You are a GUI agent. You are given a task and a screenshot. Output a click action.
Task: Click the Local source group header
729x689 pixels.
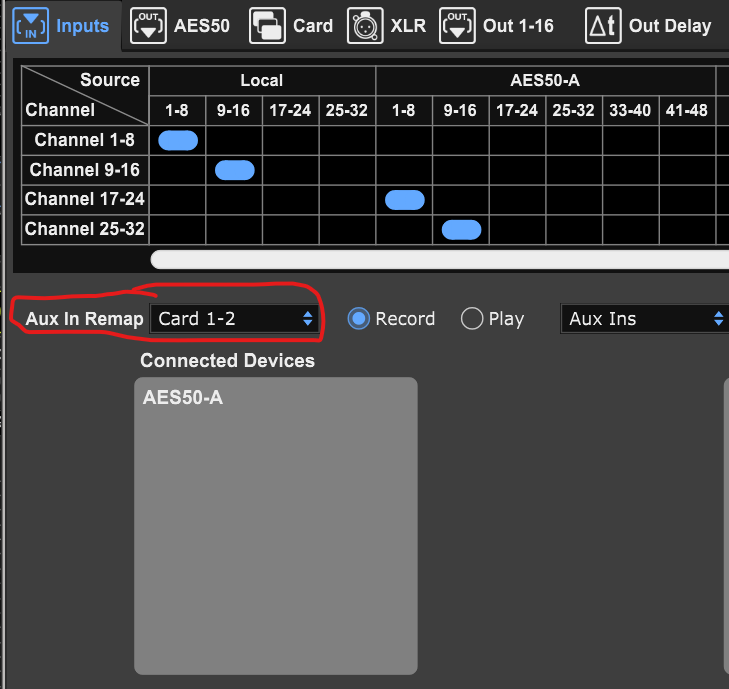tap(262, 80)
